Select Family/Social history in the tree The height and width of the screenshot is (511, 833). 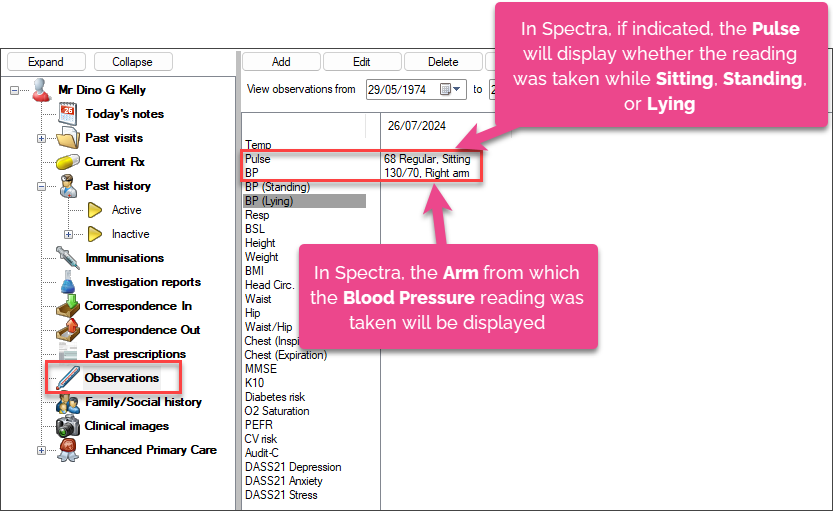pyautogui.click(x=143, y=402)
